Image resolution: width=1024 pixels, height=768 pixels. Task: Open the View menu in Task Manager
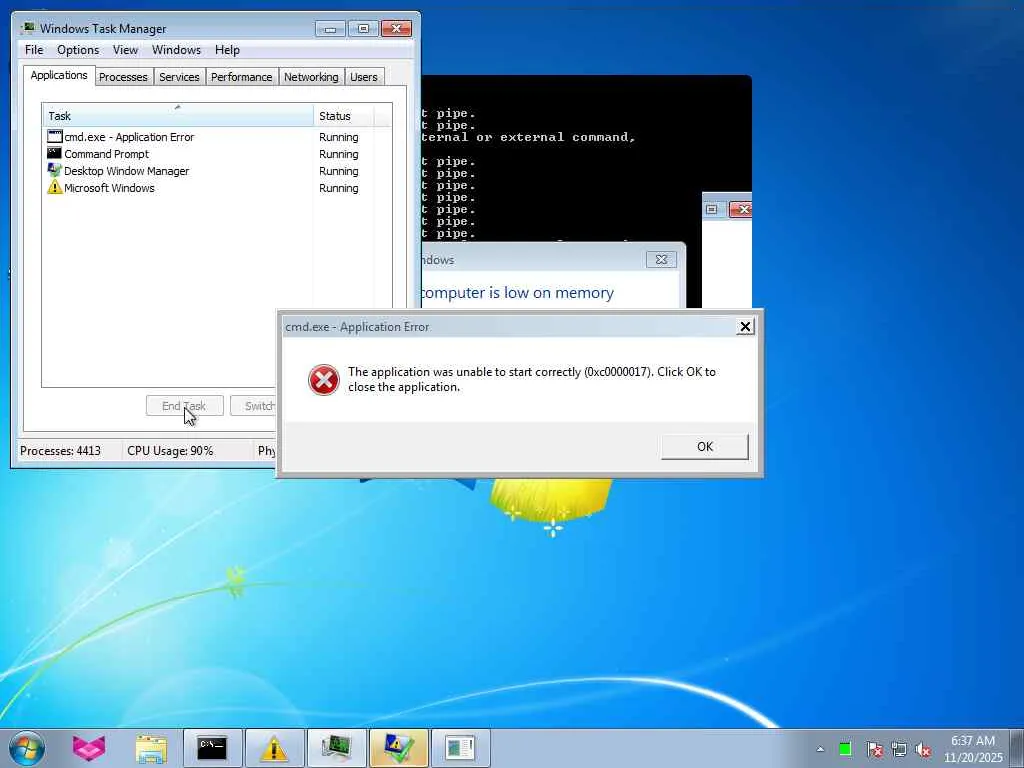pyautogui.click(x=125, y=50)
